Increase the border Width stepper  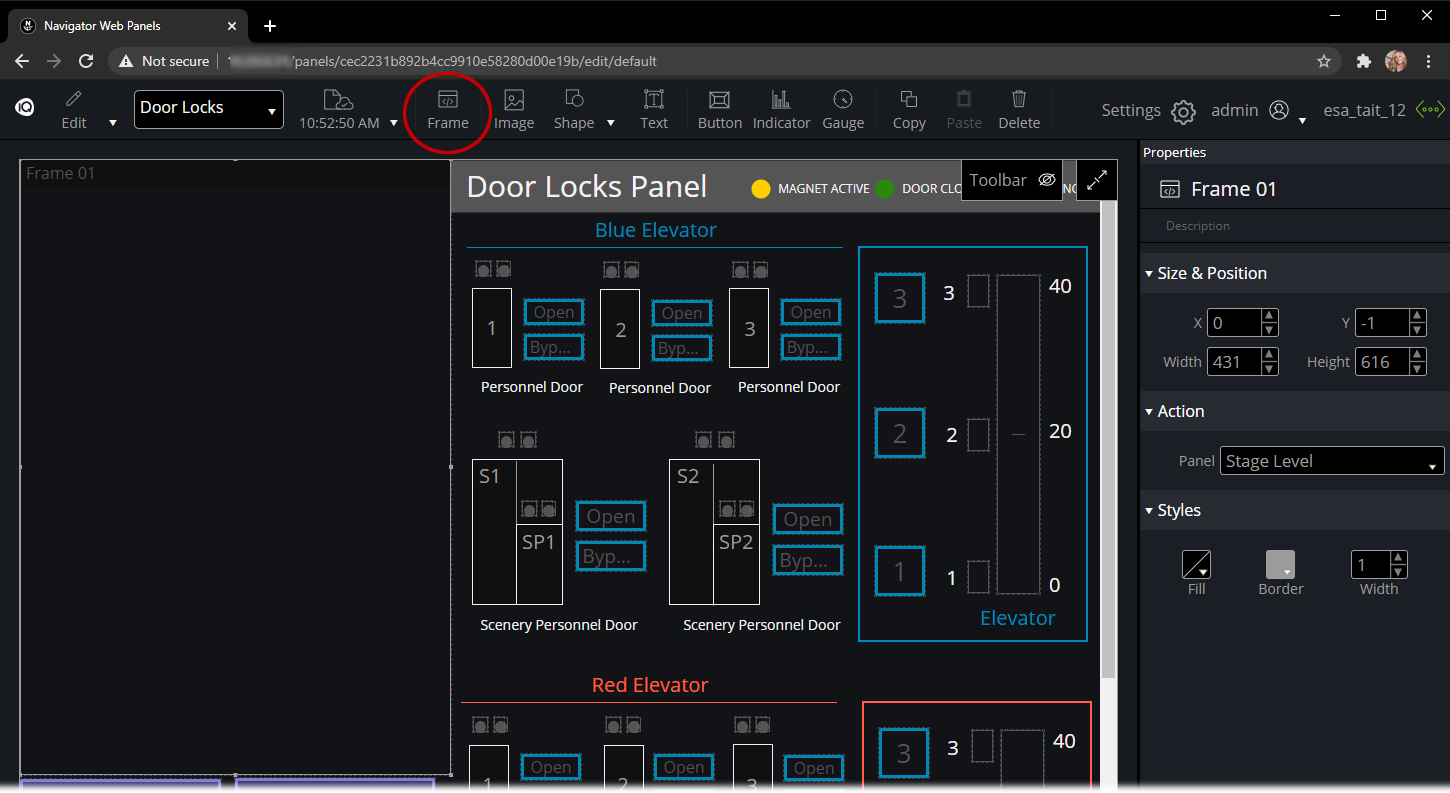pyautogui.click(x=1398, y=559)
